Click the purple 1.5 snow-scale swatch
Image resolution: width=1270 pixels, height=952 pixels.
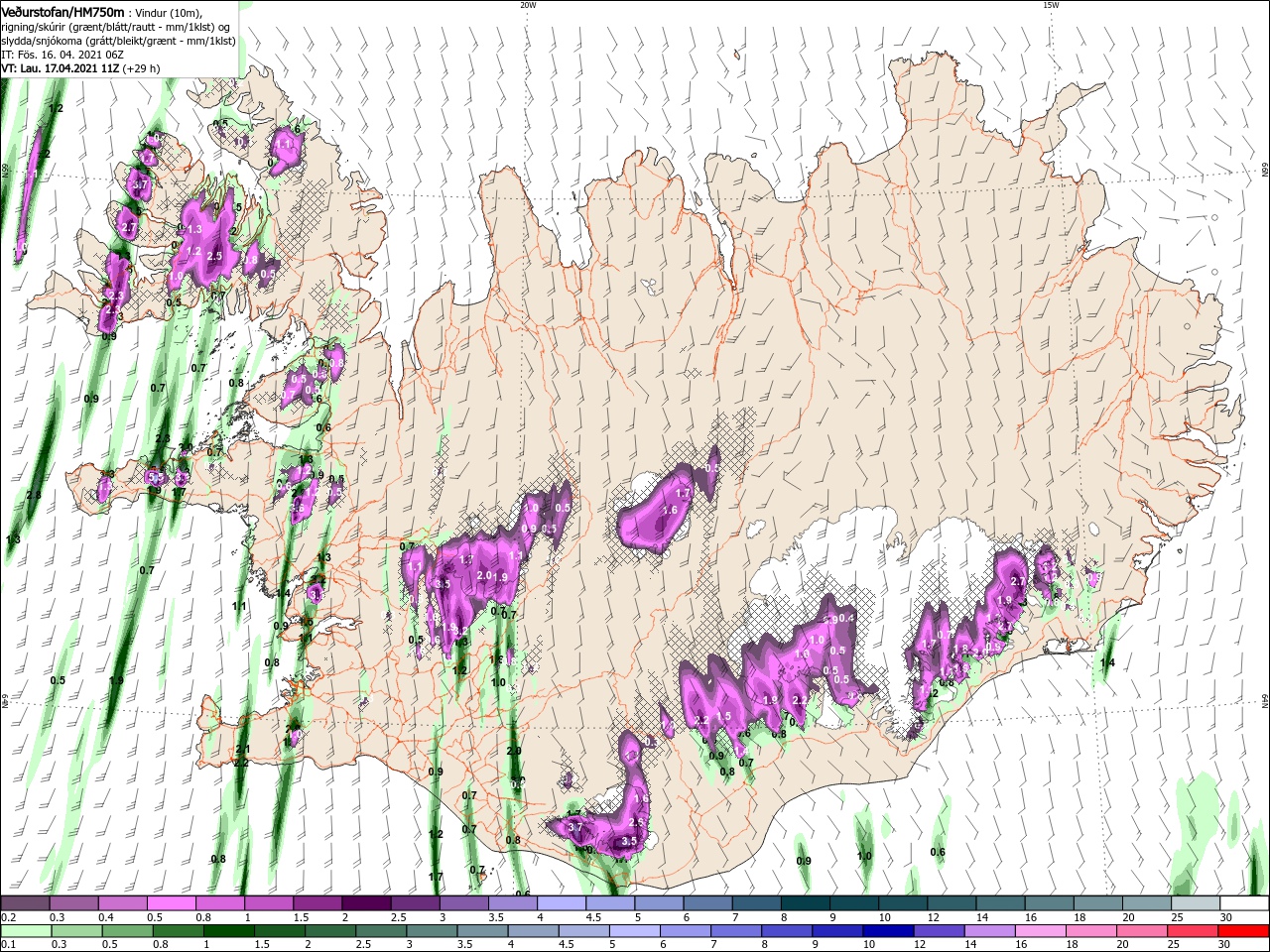(x=317, y=903)
